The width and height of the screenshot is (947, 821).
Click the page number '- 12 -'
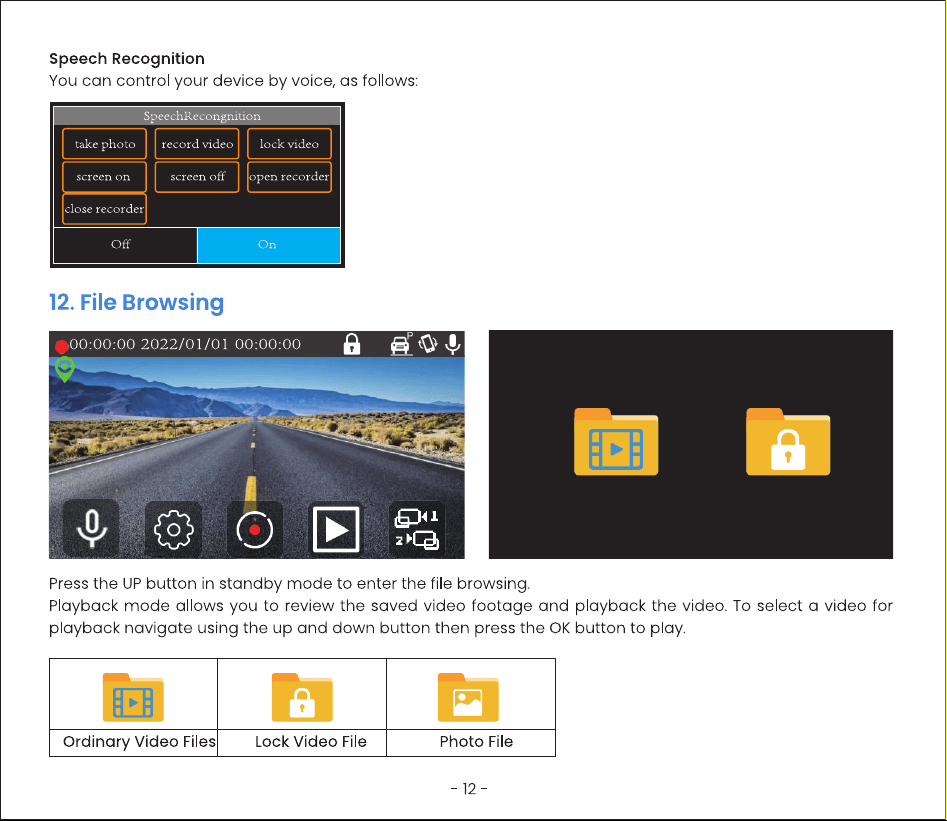[469, 789]
